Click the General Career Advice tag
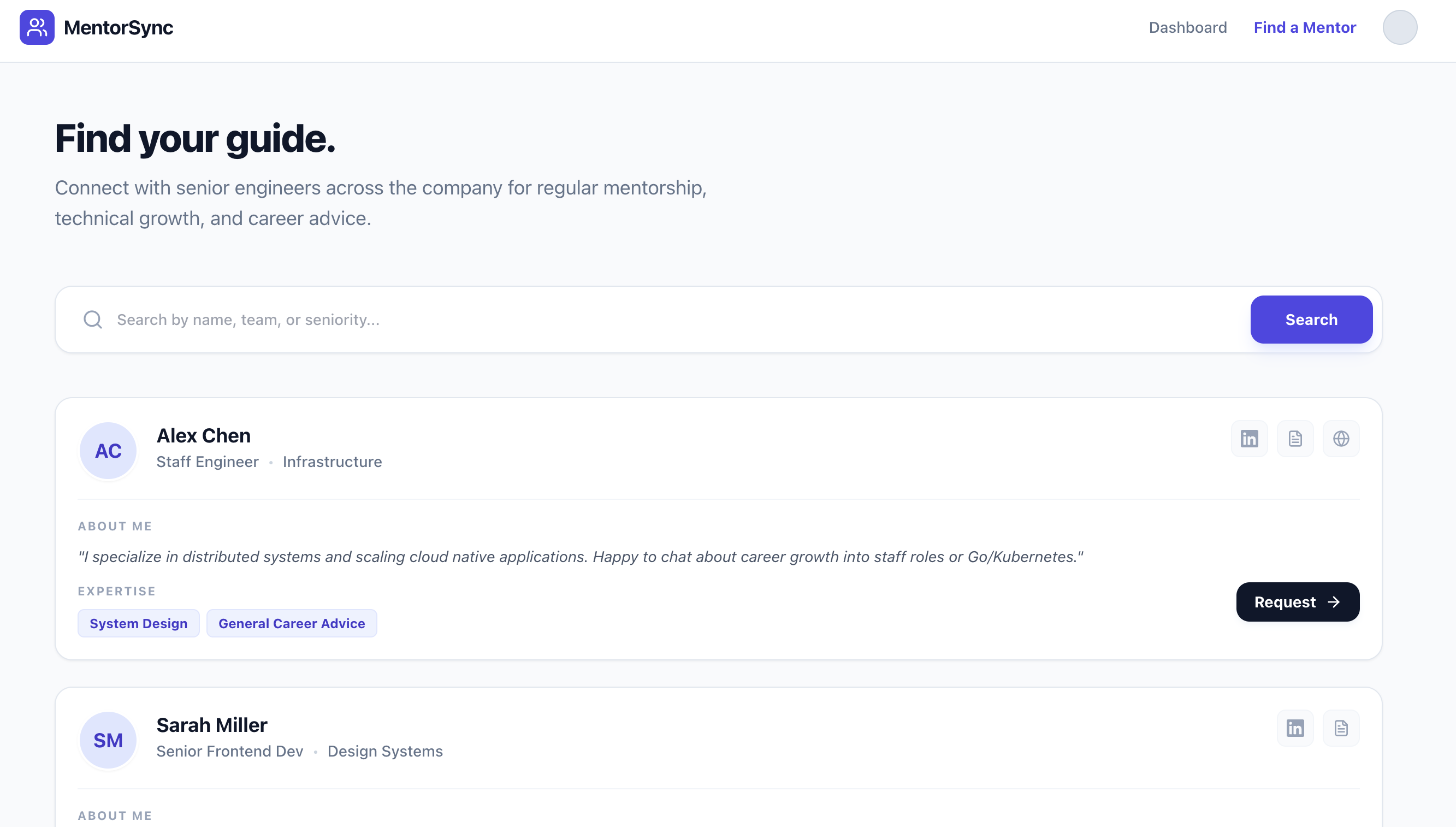Viewport: 1456px width, 827px height. click(x=291, y=624)
